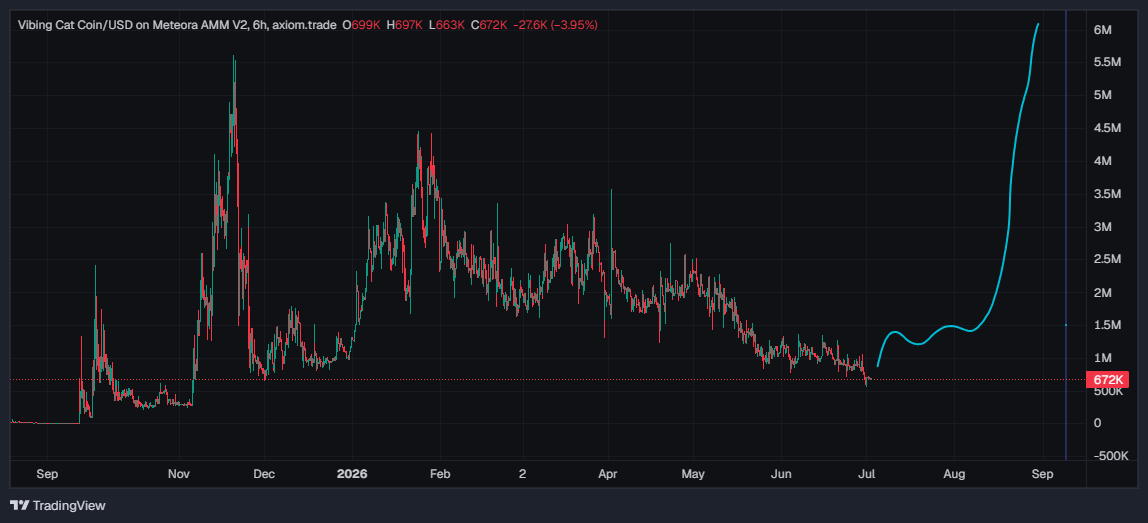Click the close value C672K in the legend
Viewport: 1148px width, 523px height.
click(489, 25)
